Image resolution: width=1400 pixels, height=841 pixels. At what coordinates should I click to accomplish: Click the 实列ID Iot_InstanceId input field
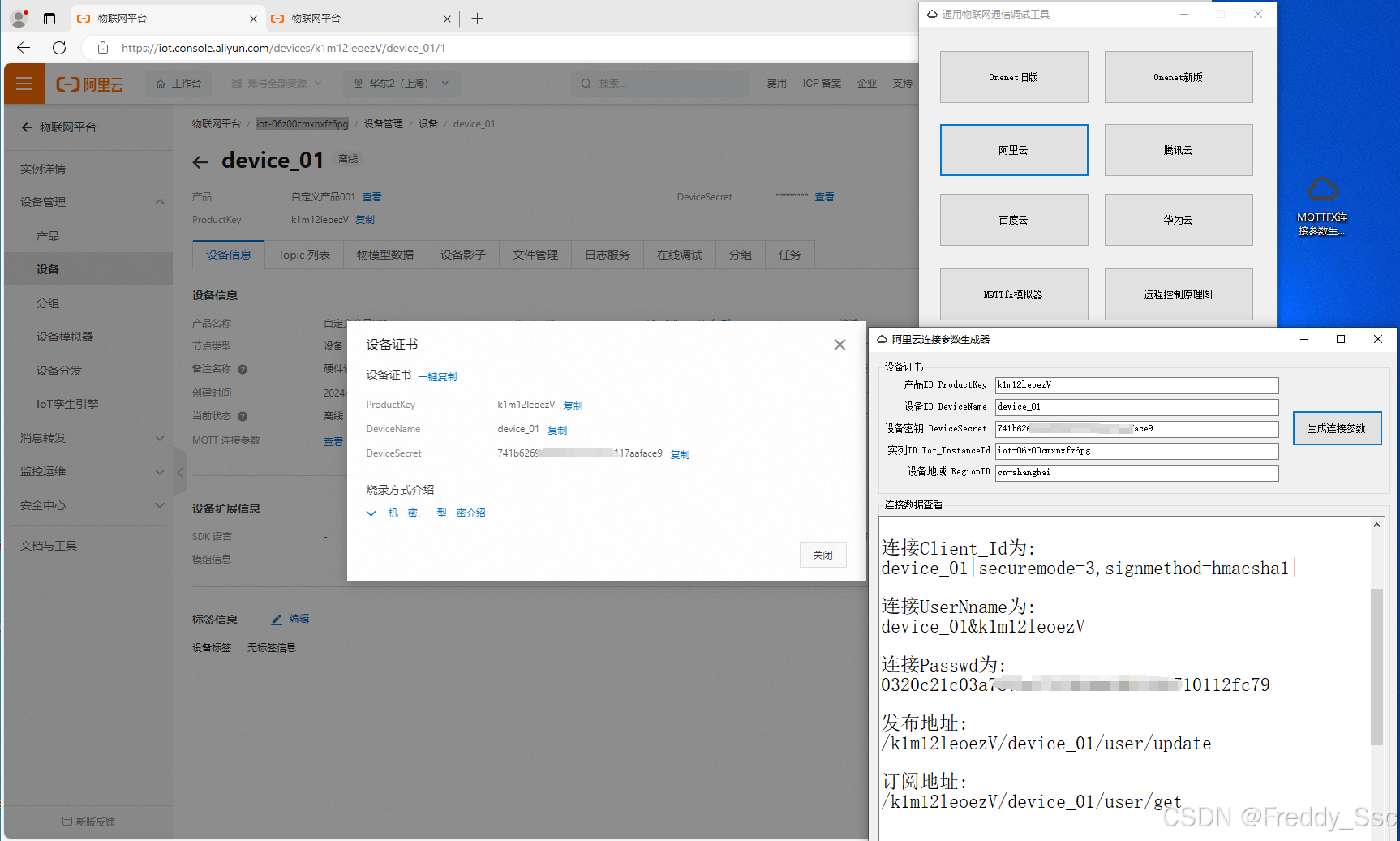[1136, 451]
